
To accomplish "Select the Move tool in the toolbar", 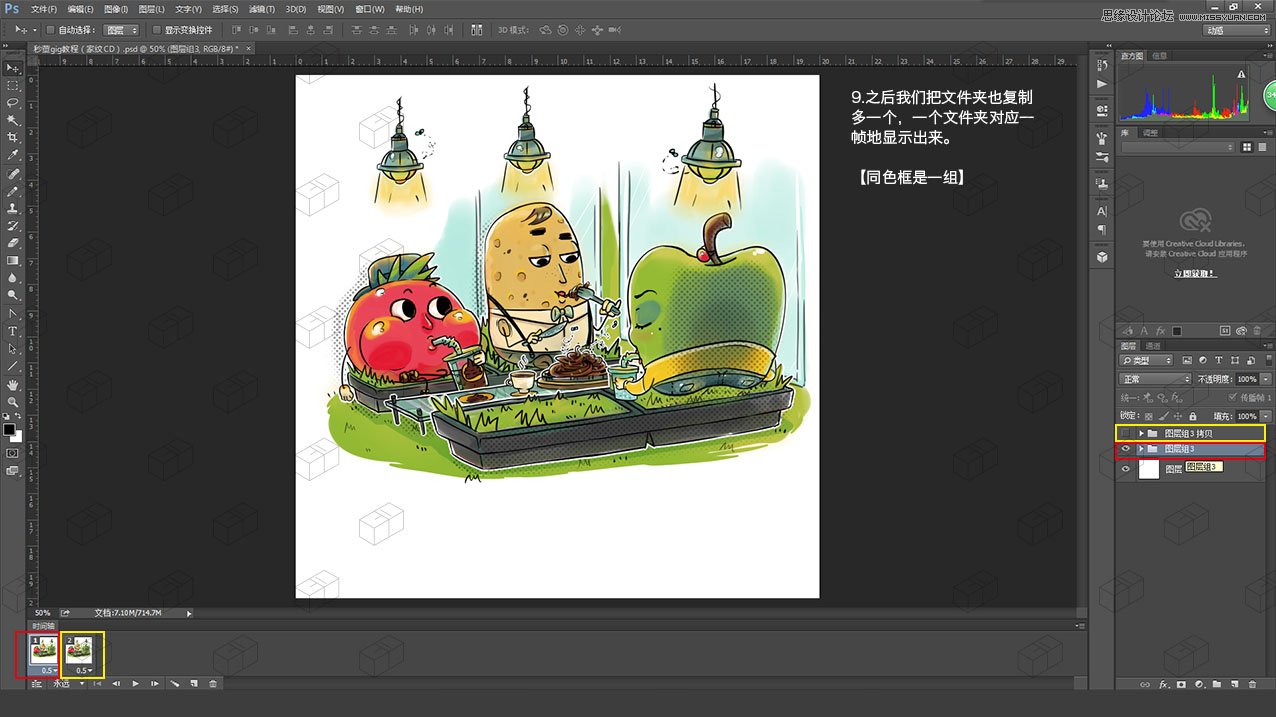I will click(13, 69).
